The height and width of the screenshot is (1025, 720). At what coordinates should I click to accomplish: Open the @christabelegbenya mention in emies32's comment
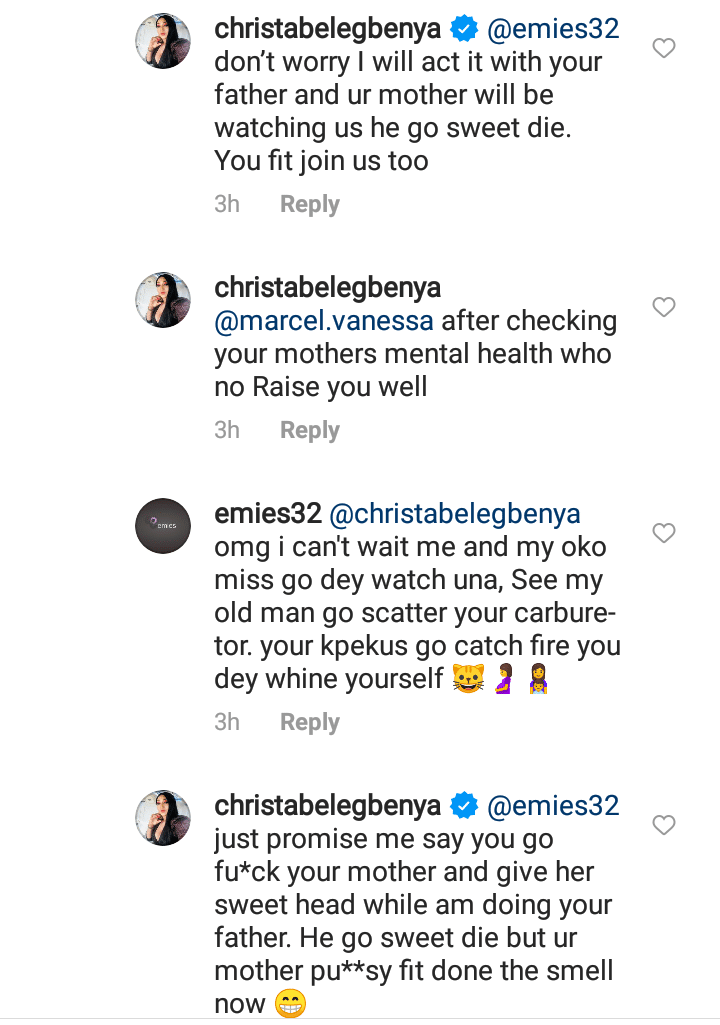[x=455, y=514]
